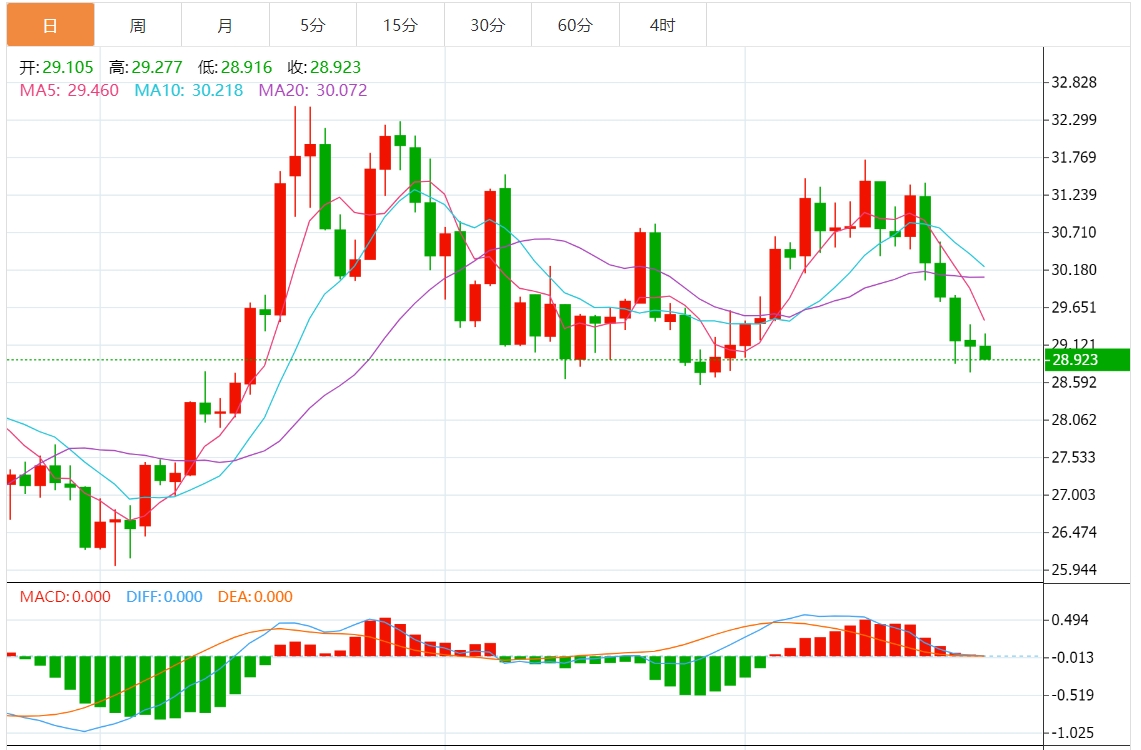Click the 32.299 price axis label
The height and width of the screenshot is (750, 1141).
(1073, 119)
